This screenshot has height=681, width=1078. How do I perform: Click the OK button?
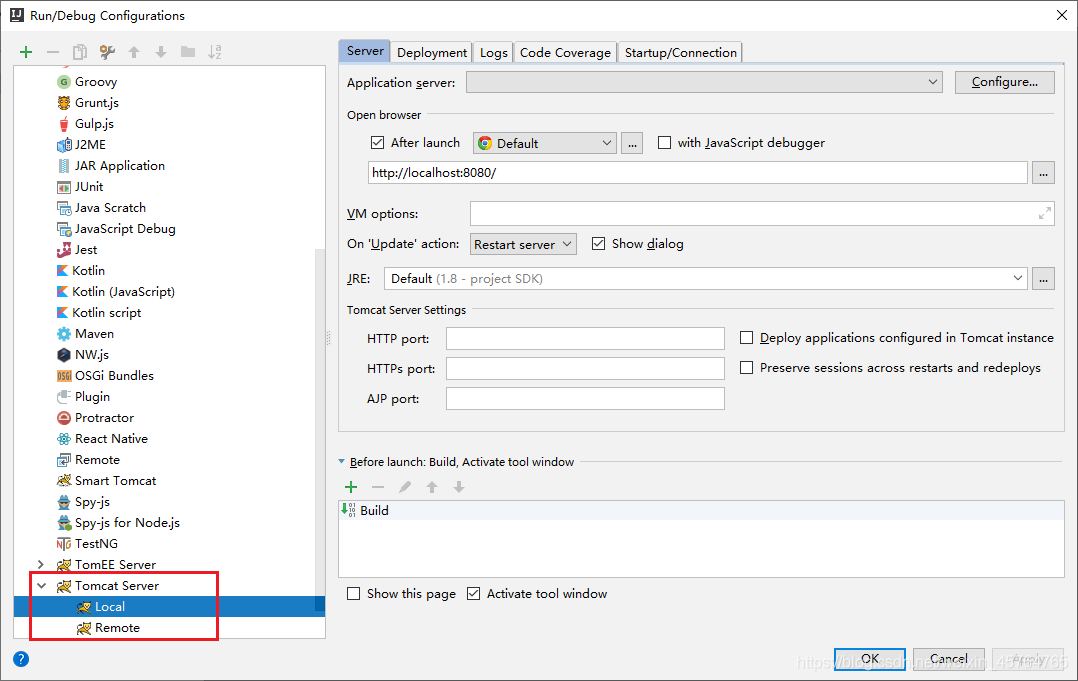870,658
